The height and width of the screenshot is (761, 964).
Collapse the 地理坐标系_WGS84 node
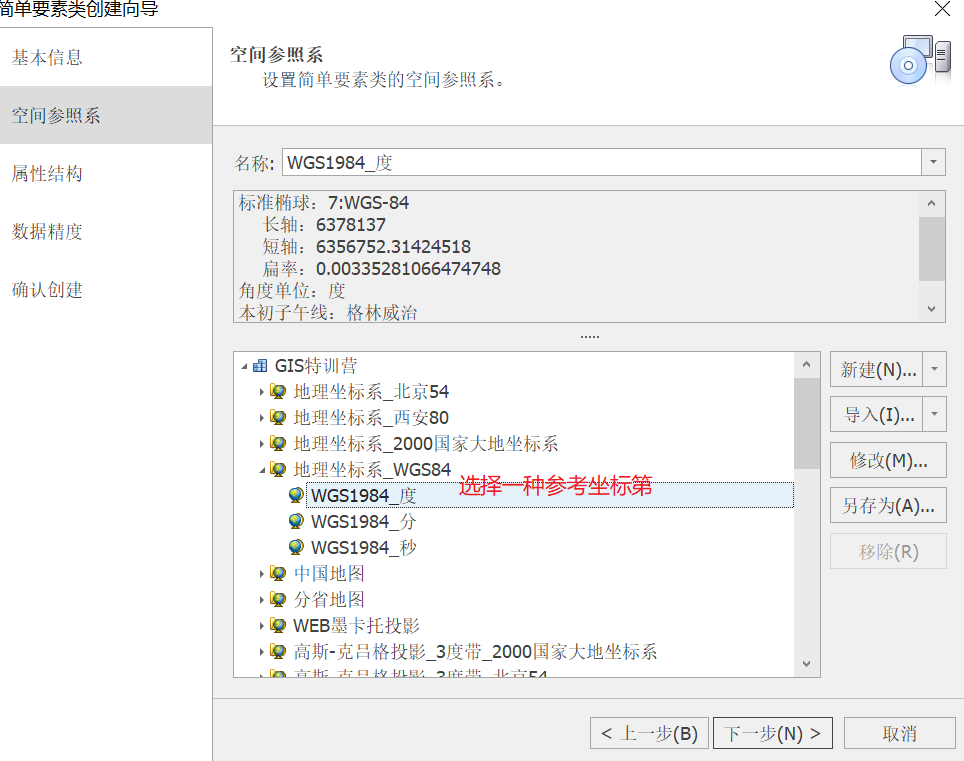(x=262, y=470)
